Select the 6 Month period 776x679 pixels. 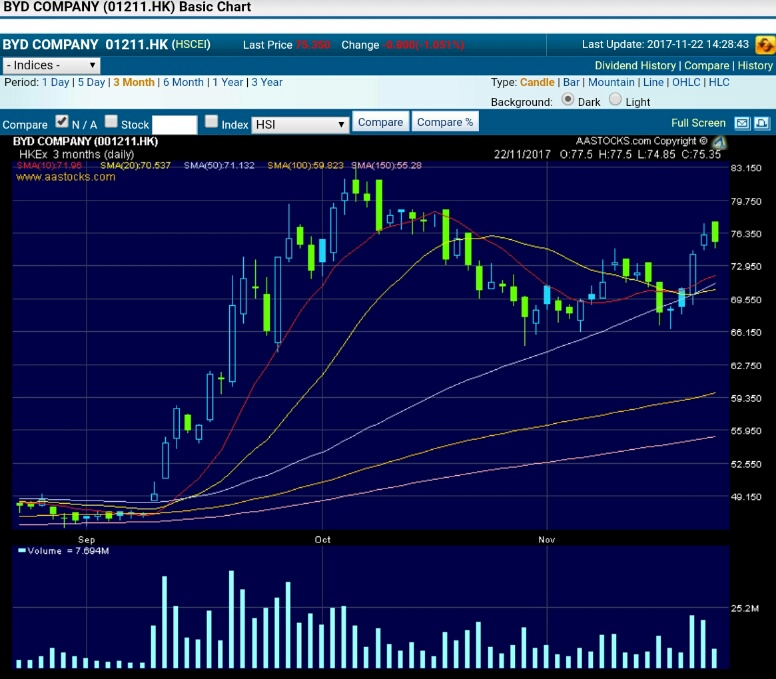[x=184, y=82]
